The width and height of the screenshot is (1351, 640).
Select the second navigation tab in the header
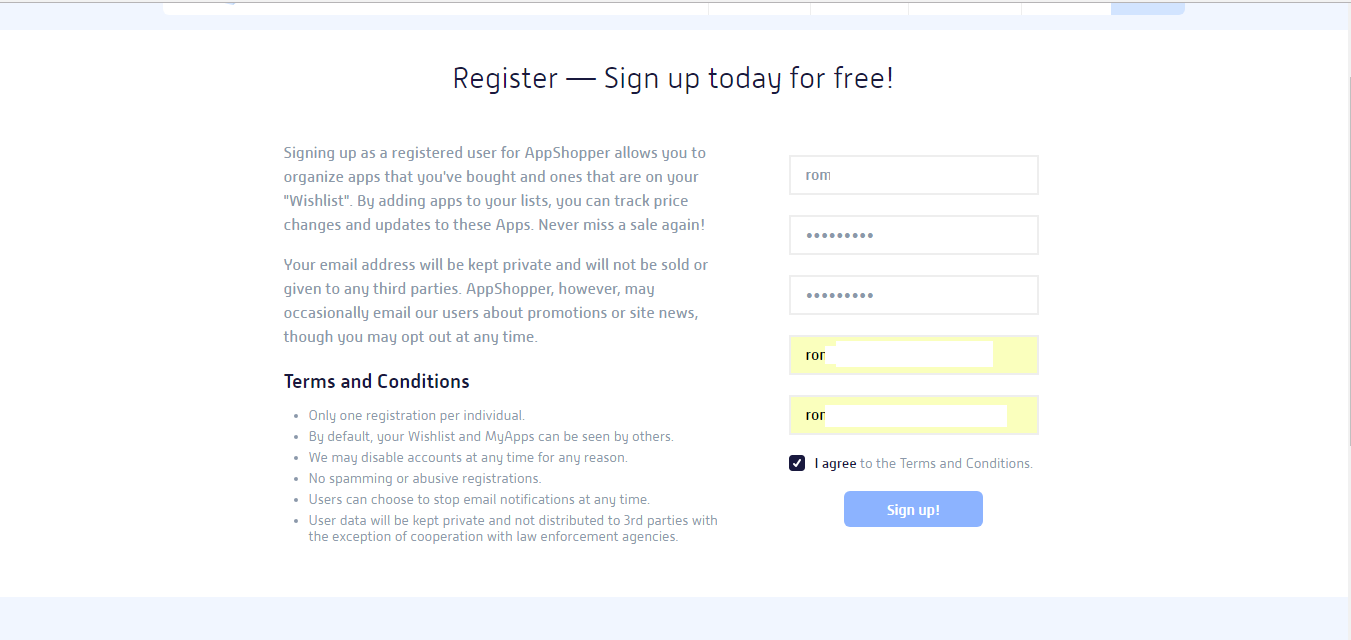858,8
